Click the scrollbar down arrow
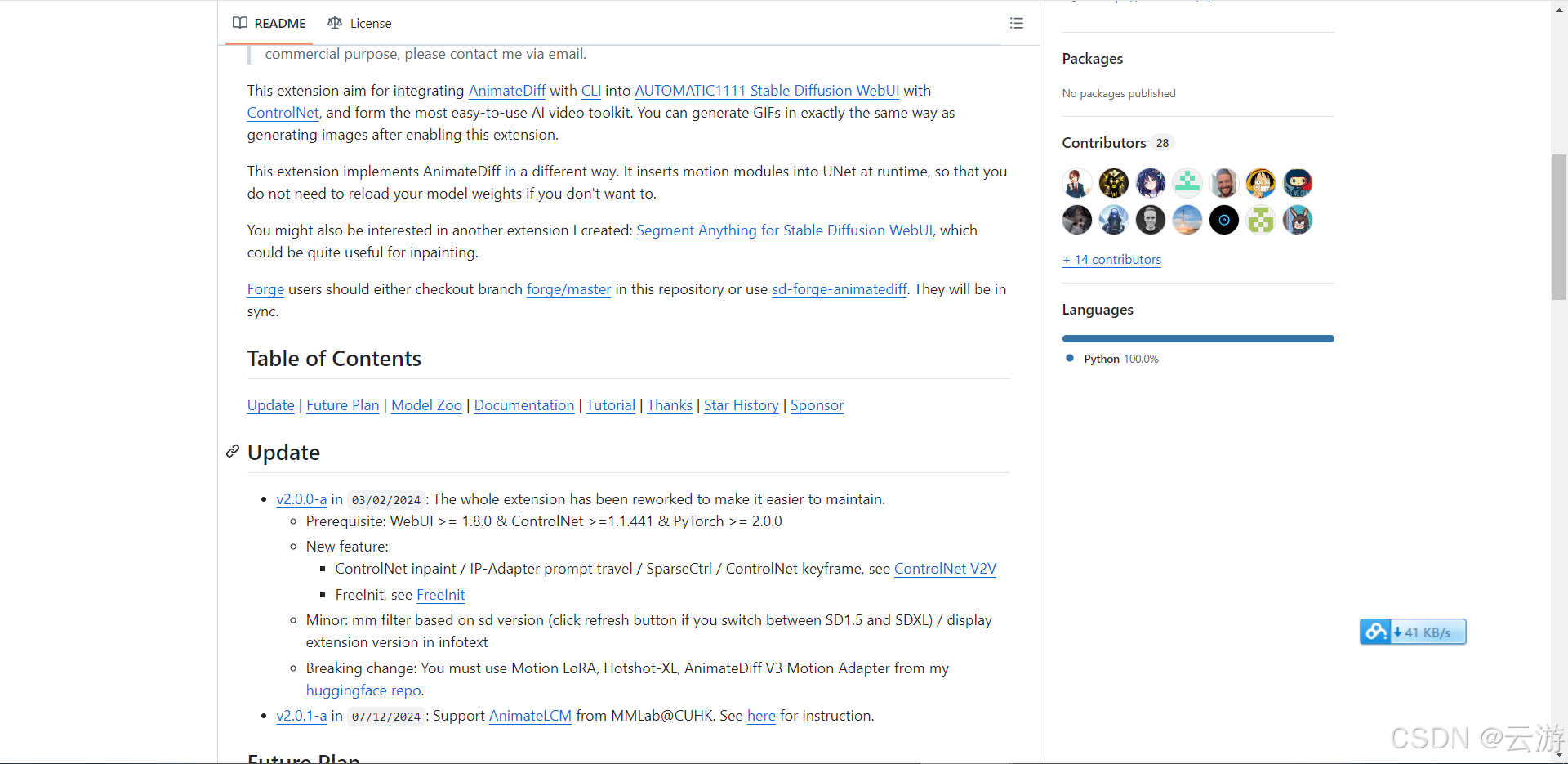Image resolution: width=1568 pixels, height=764 pixels. pos(1560,756)
